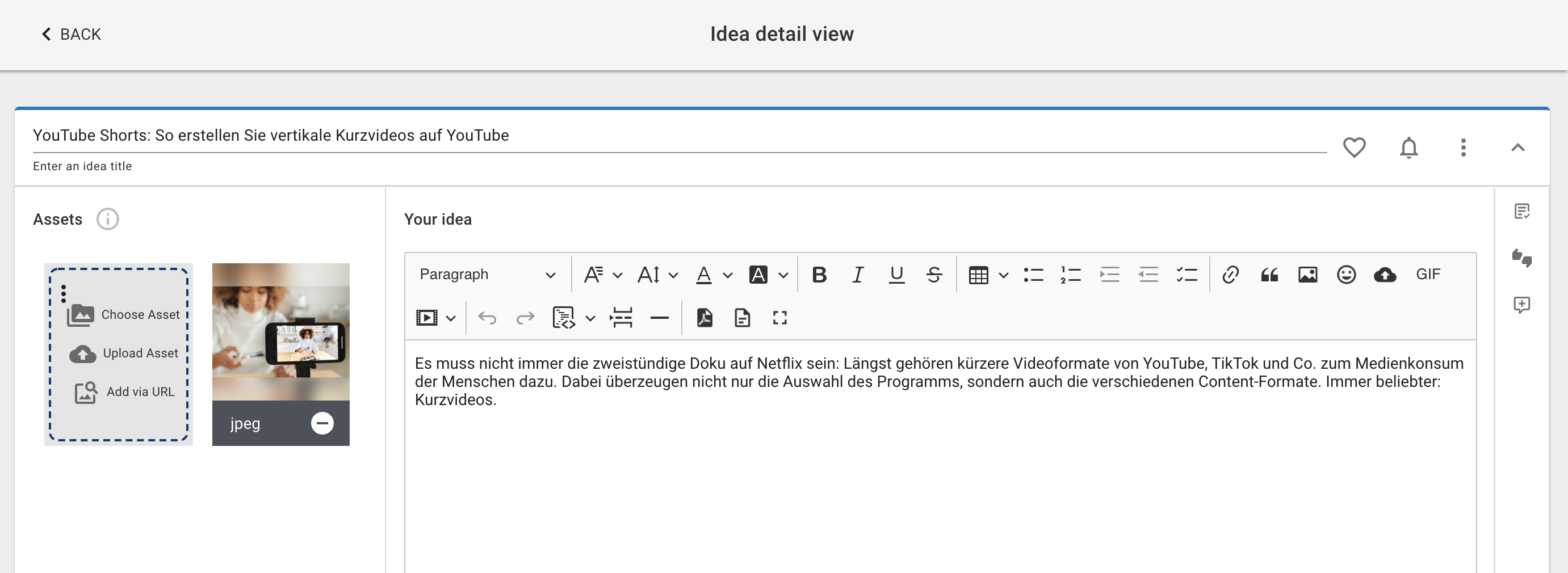This screenshot has height=573, width=1568.
Task: Open the thumbs feedback sidebar icon
Action: (x=1522, y=258)
